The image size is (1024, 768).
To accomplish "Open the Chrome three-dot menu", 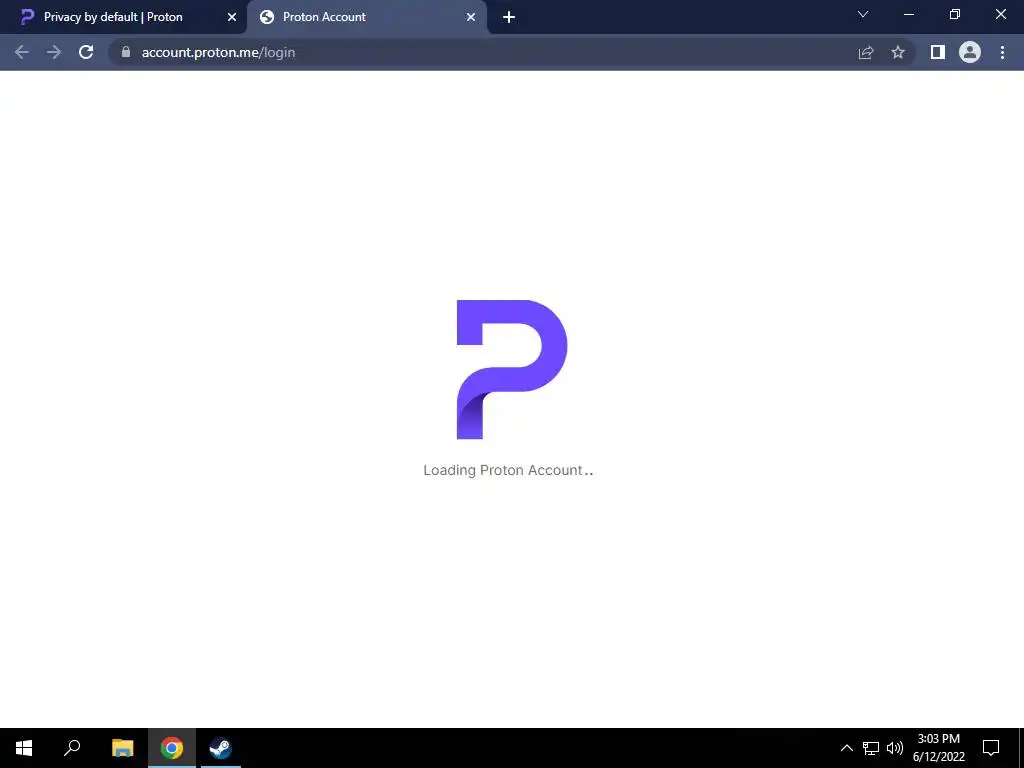I will [x=1002, y=52].
